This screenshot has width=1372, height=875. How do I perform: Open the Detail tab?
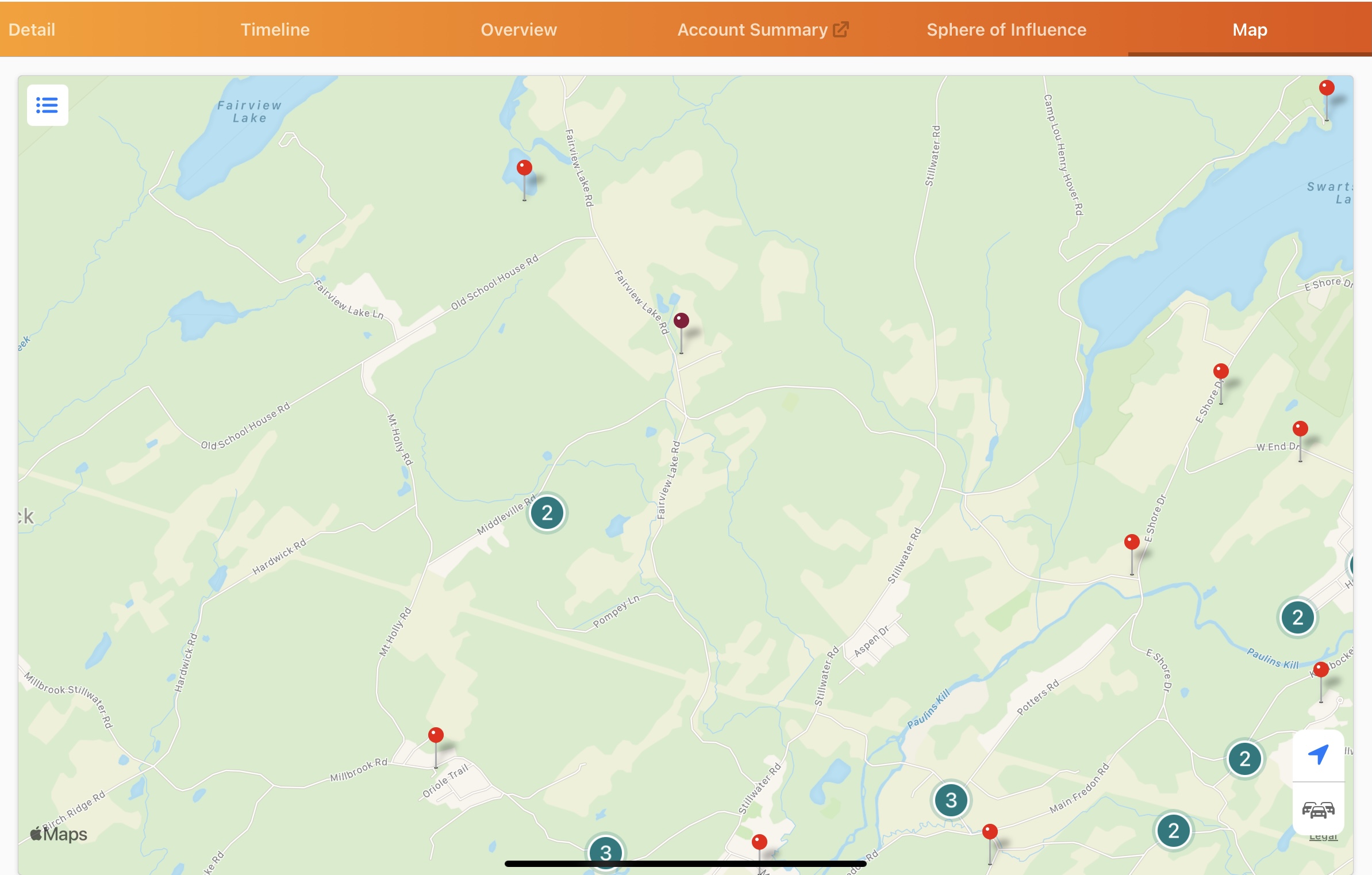pos(32,29)
